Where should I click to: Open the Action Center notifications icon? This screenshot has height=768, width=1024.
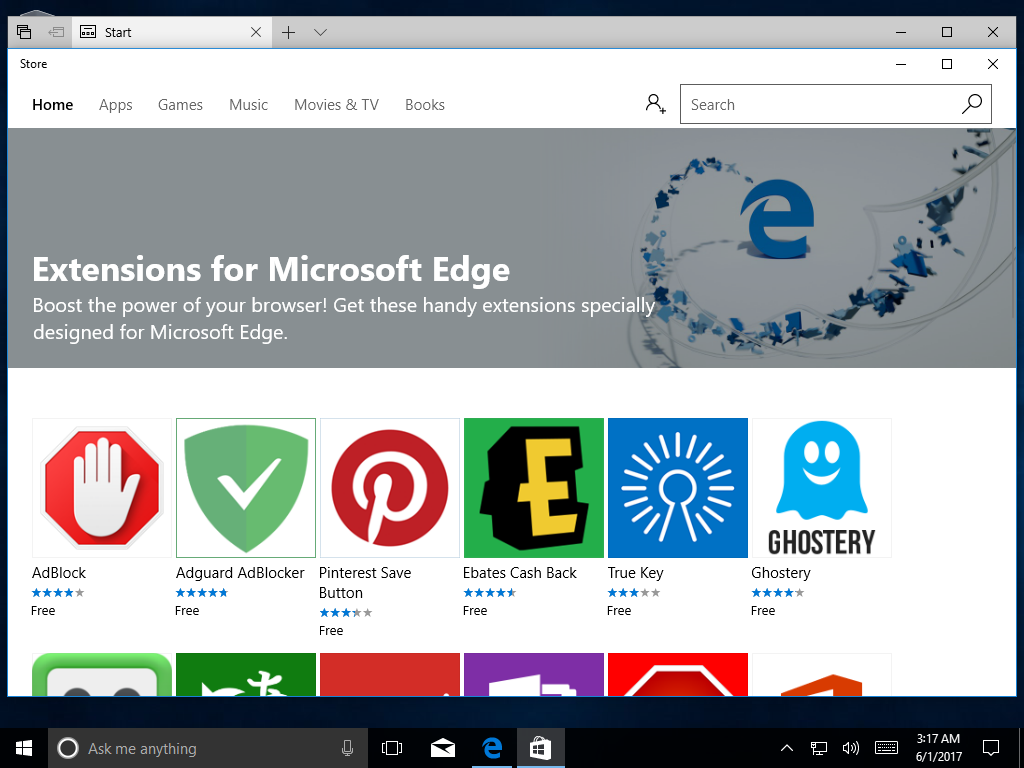tap(991, 748)
